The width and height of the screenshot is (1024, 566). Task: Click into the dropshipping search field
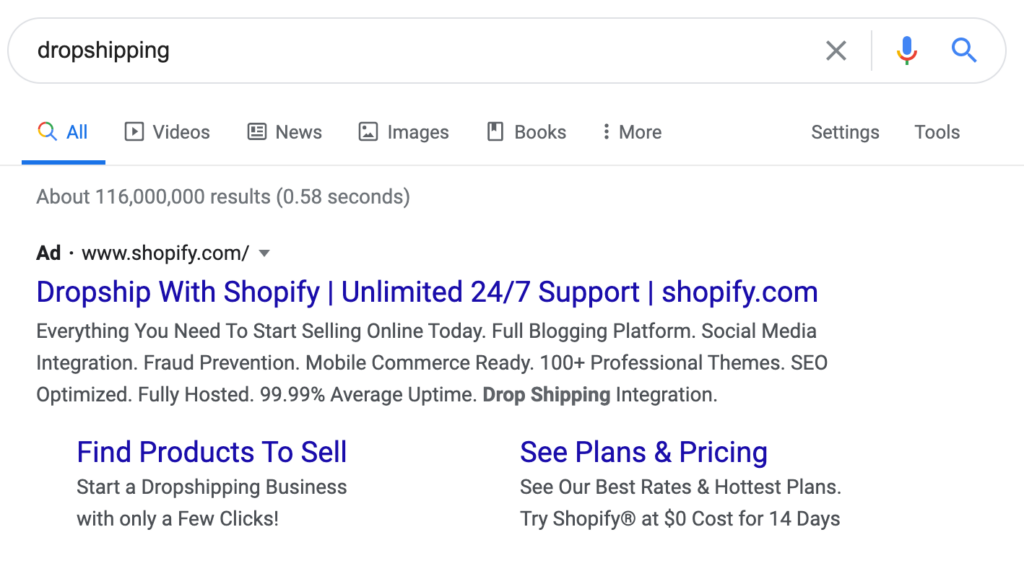418,50
